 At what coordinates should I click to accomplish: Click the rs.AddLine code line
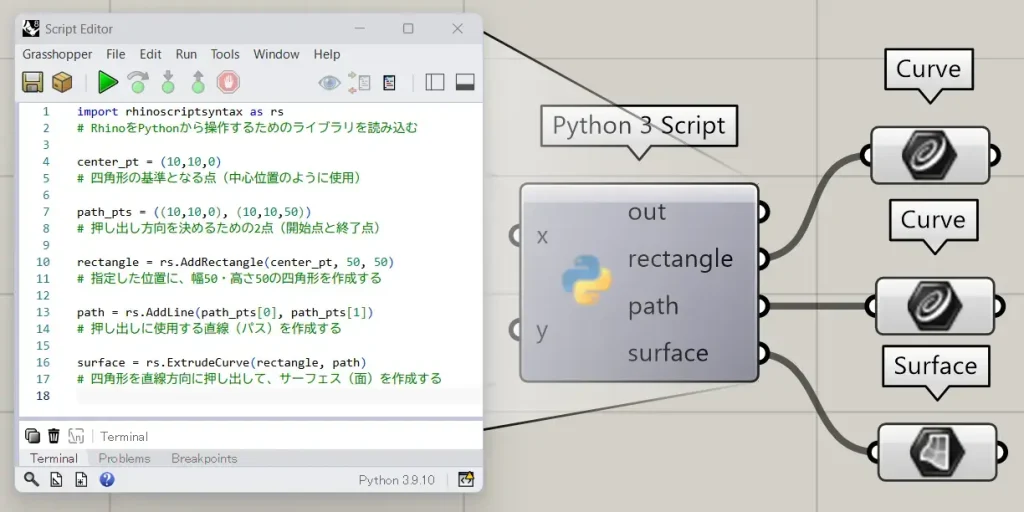click(x=225, y=312)
